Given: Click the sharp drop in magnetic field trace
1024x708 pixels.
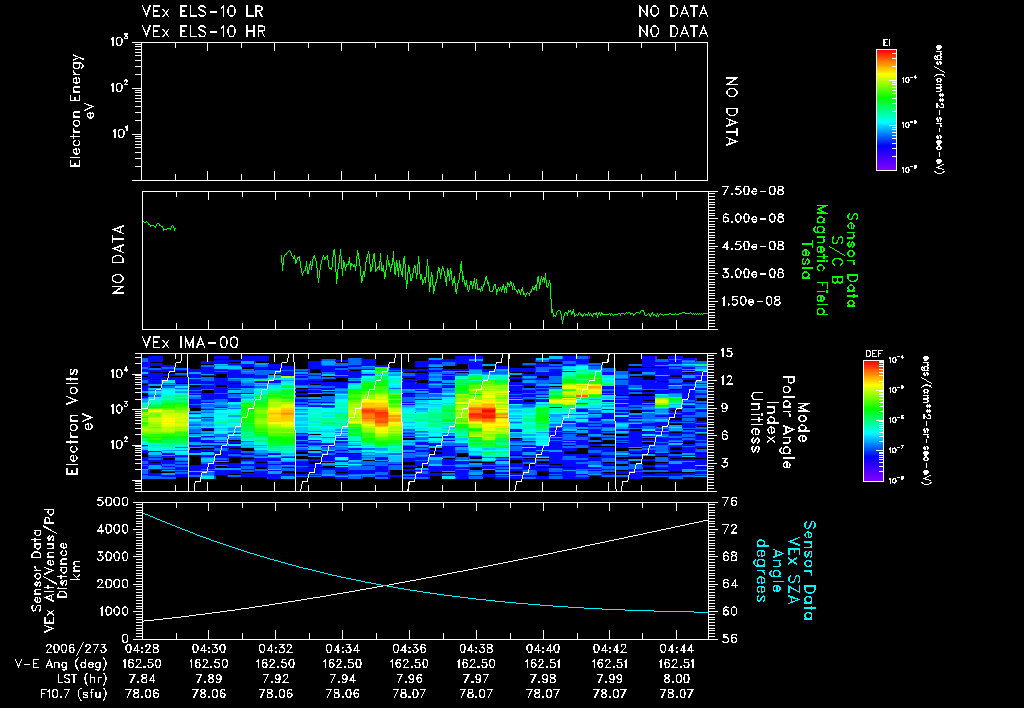Looking at the screenshot, I should (551, 297).
